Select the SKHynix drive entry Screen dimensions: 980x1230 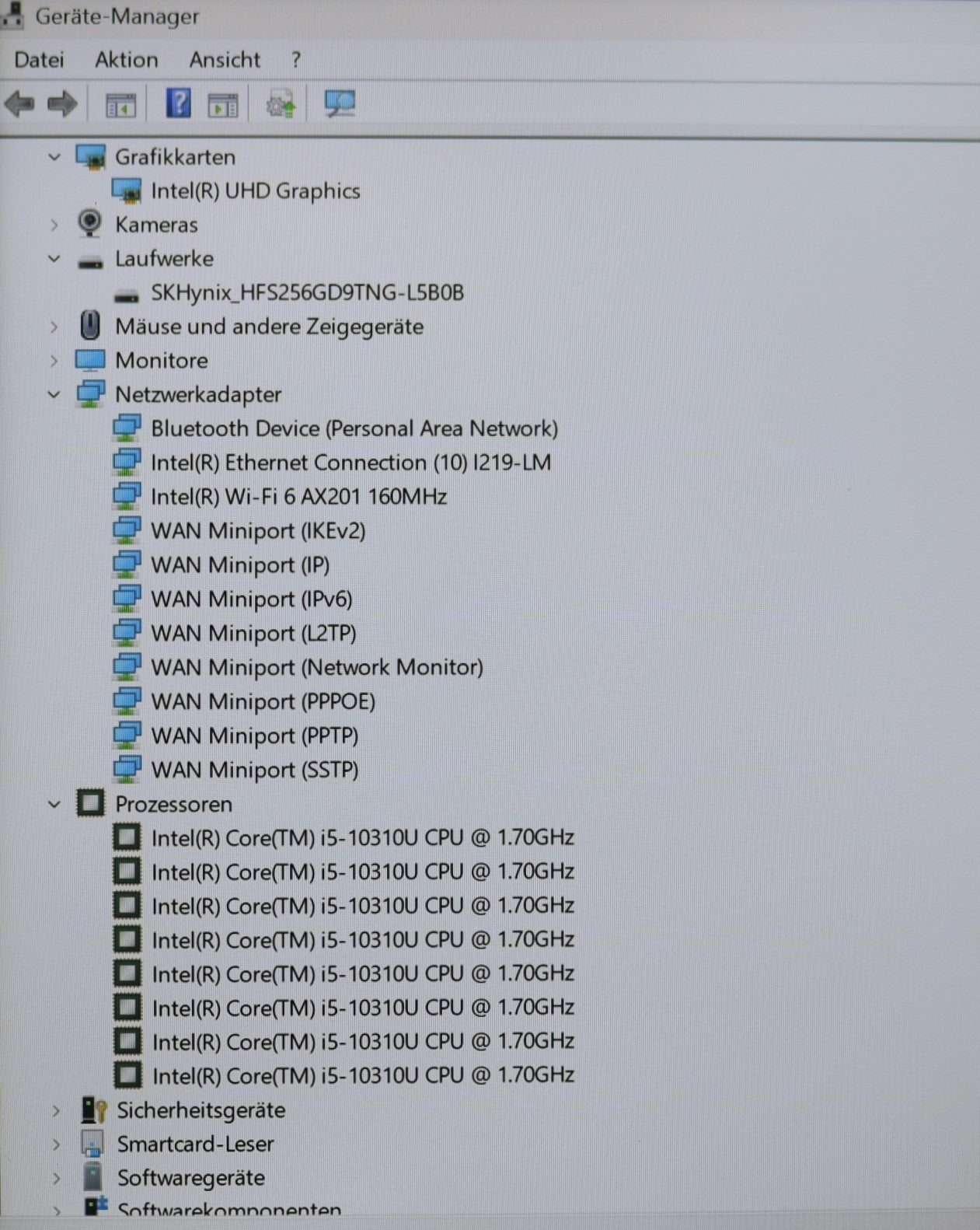307,293
